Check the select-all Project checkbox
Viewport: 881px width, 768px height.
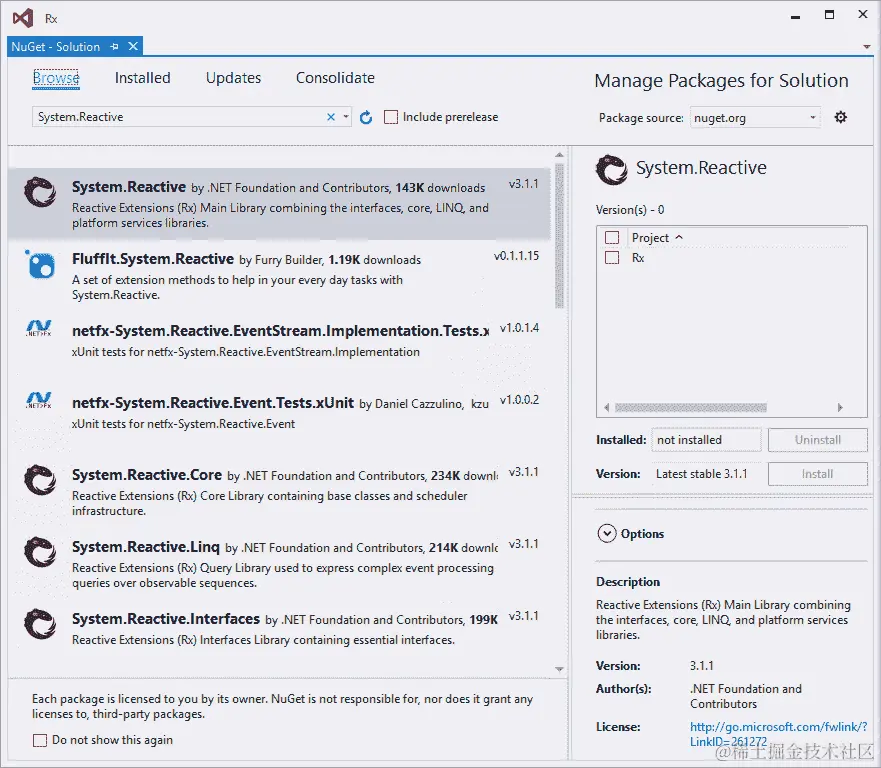612,238
